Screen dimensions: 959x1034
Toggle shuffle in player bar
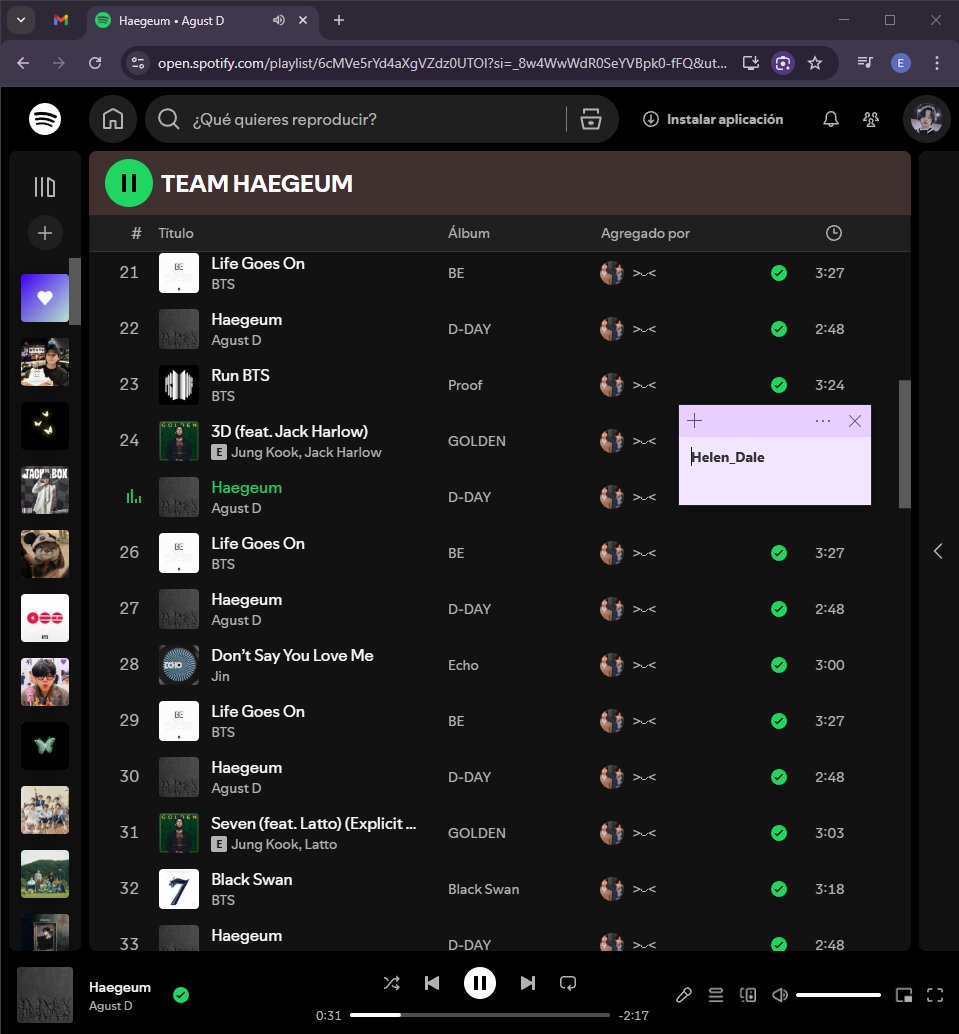392,983
